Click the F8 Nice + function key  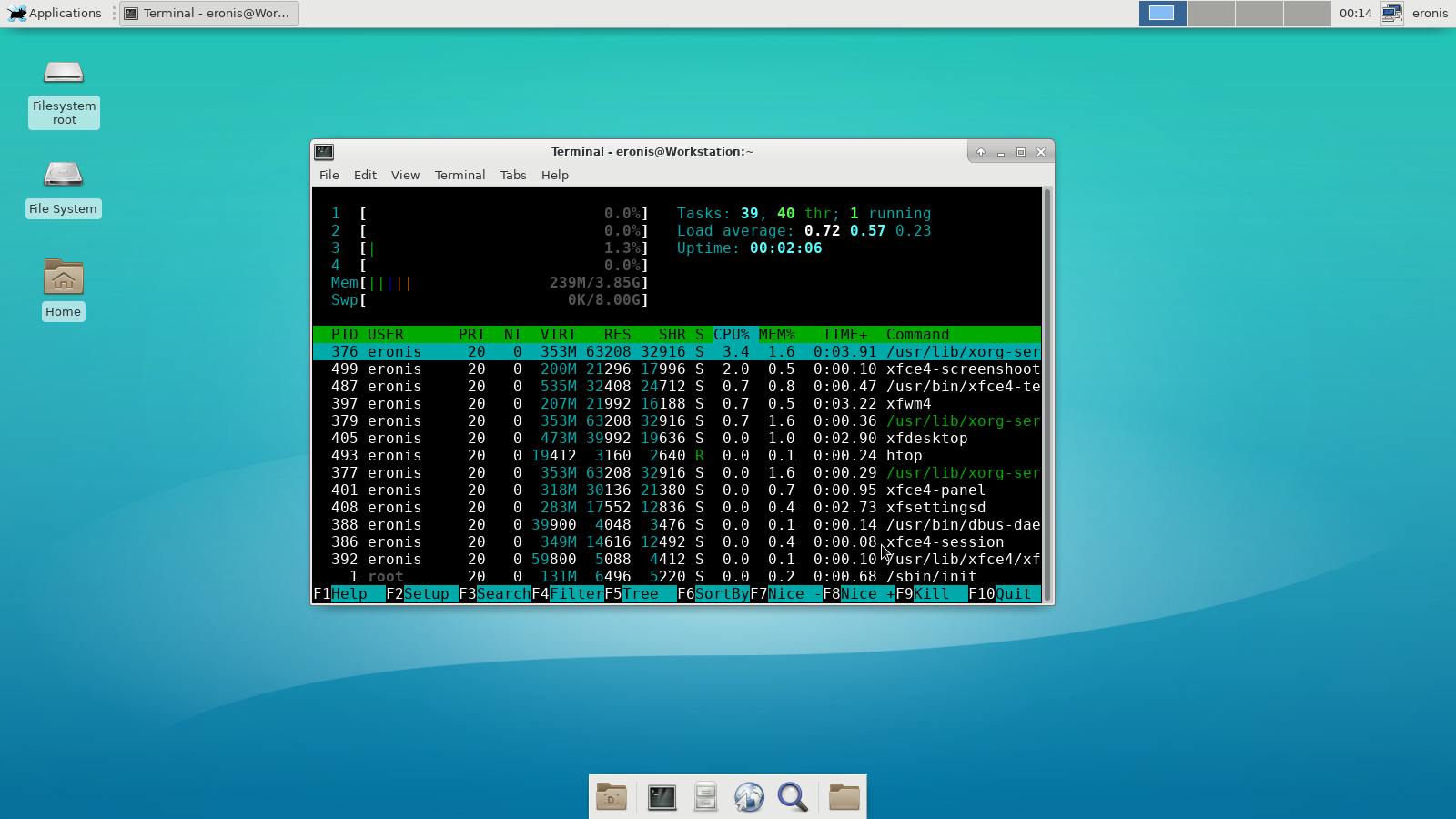(858, 593)
